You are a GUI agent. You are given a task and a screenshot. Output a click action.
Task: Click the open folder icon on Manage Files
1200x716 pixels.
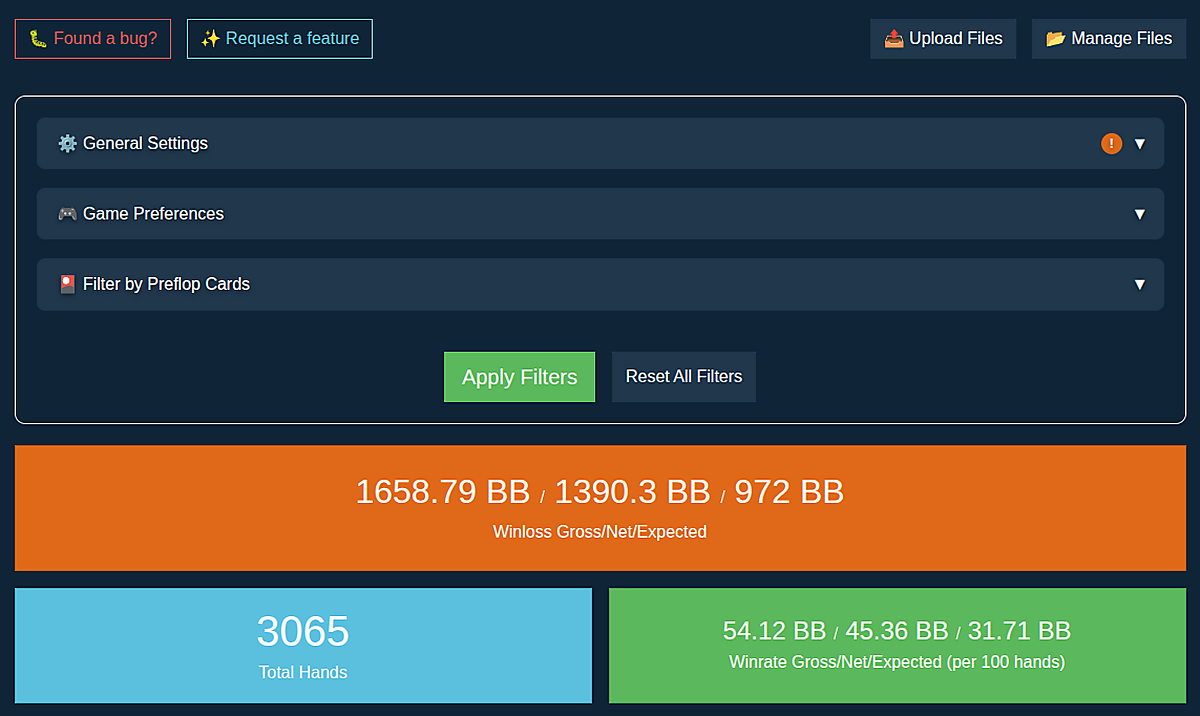[1056, 39]
